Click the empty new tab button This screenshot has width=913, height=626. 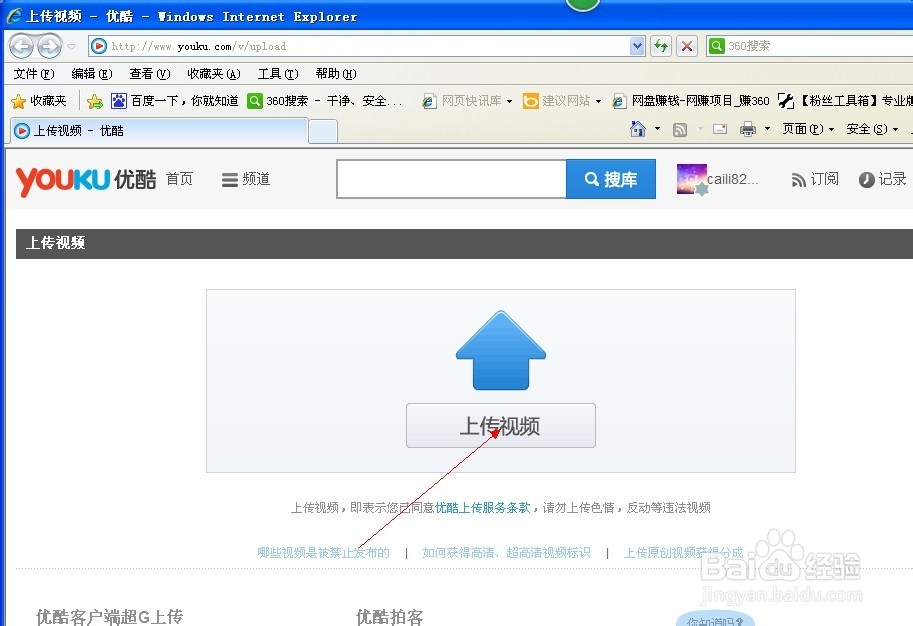323,132
